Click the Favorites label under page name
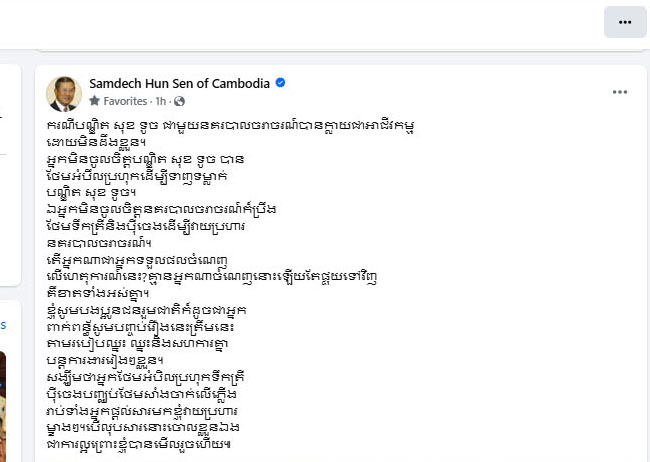Viewport: 650px width, 462px height. click(x=125, y=101)
